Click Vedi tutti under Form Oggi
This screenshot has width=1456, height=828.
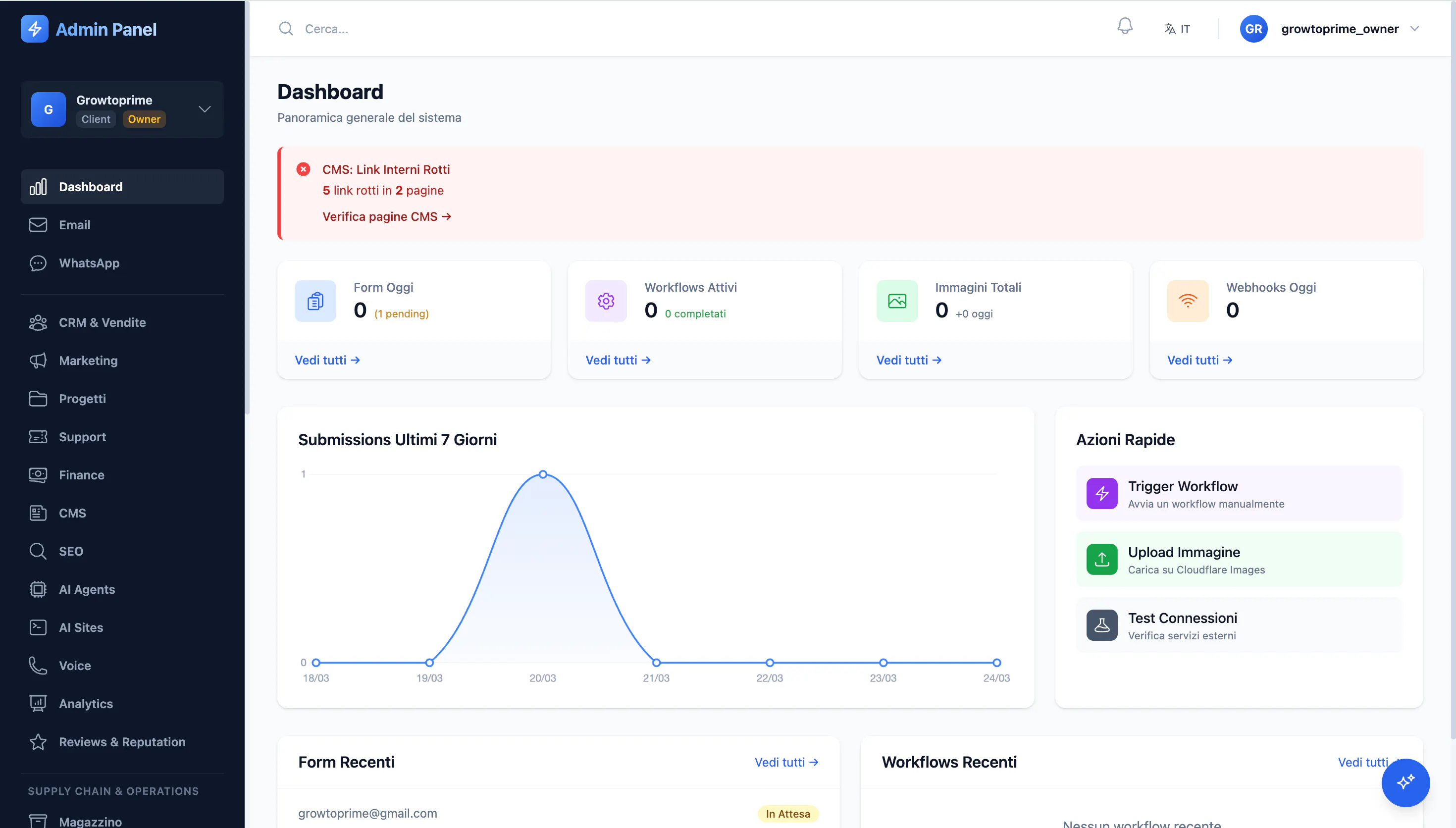327,360
